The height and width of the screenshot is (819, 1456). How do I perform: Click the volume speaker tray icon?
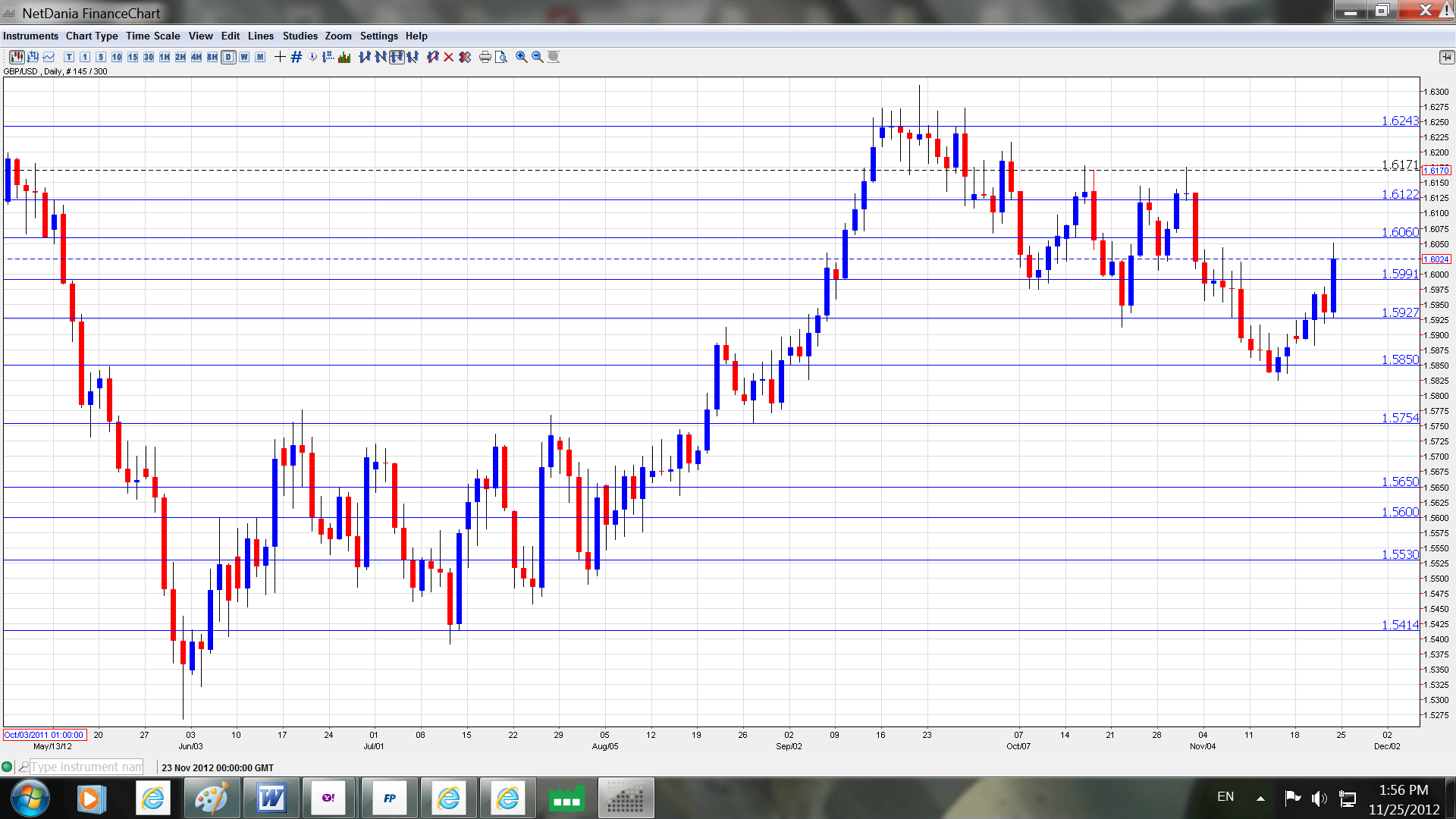click(x=1319, y=798)
